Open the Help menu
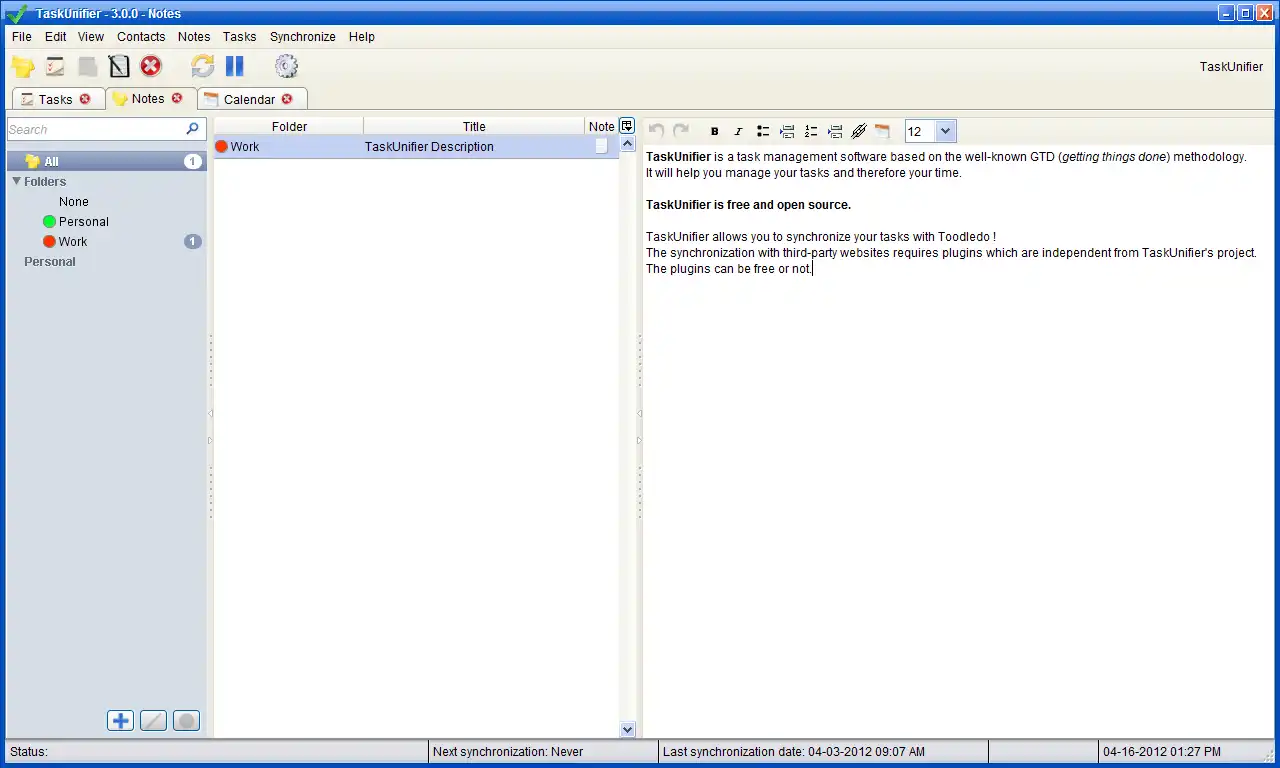The width and height of the screenshot is (1280, 768). click(362, 37)
